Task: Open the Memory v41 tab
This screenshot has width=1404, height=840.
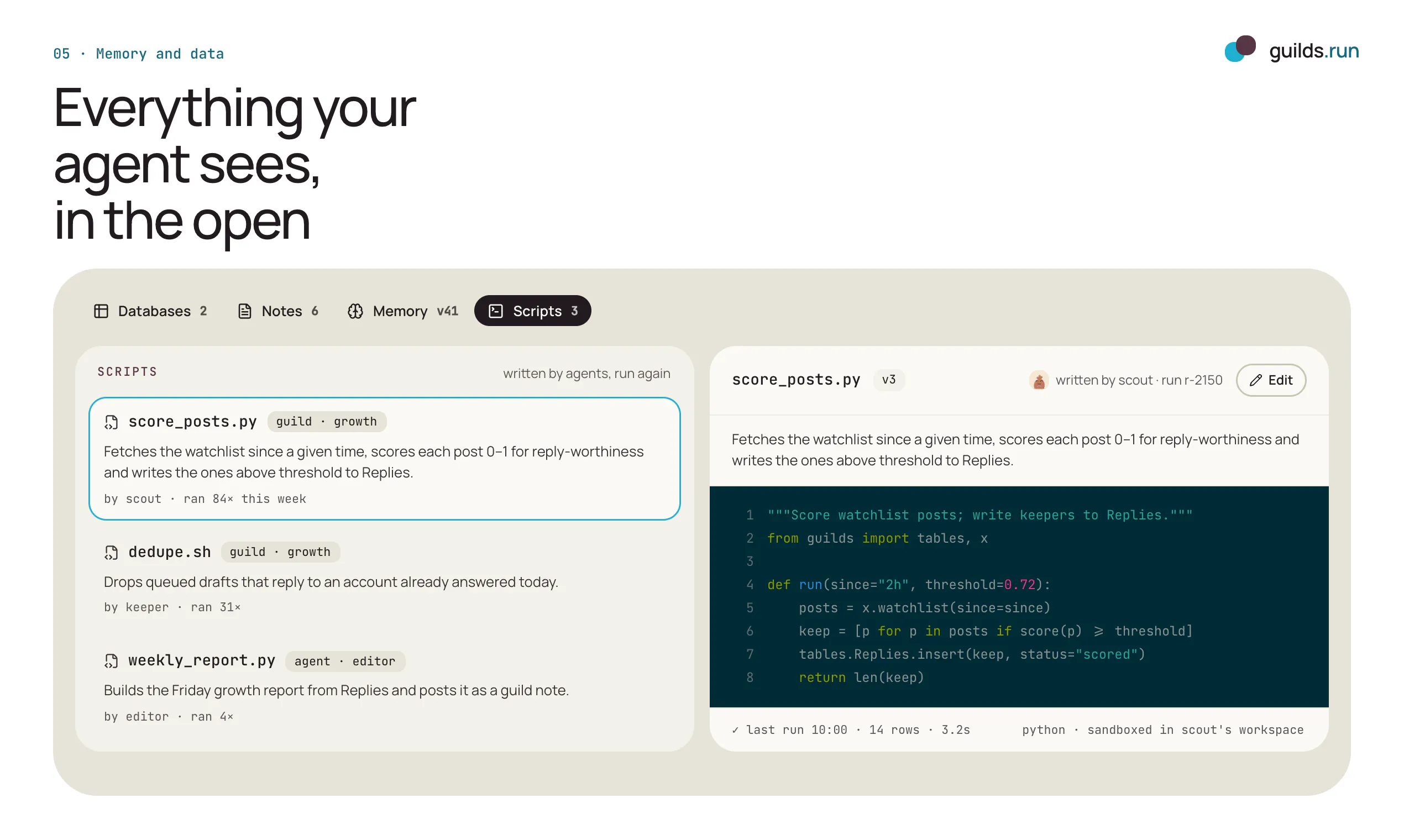Action: click(402, 311)
